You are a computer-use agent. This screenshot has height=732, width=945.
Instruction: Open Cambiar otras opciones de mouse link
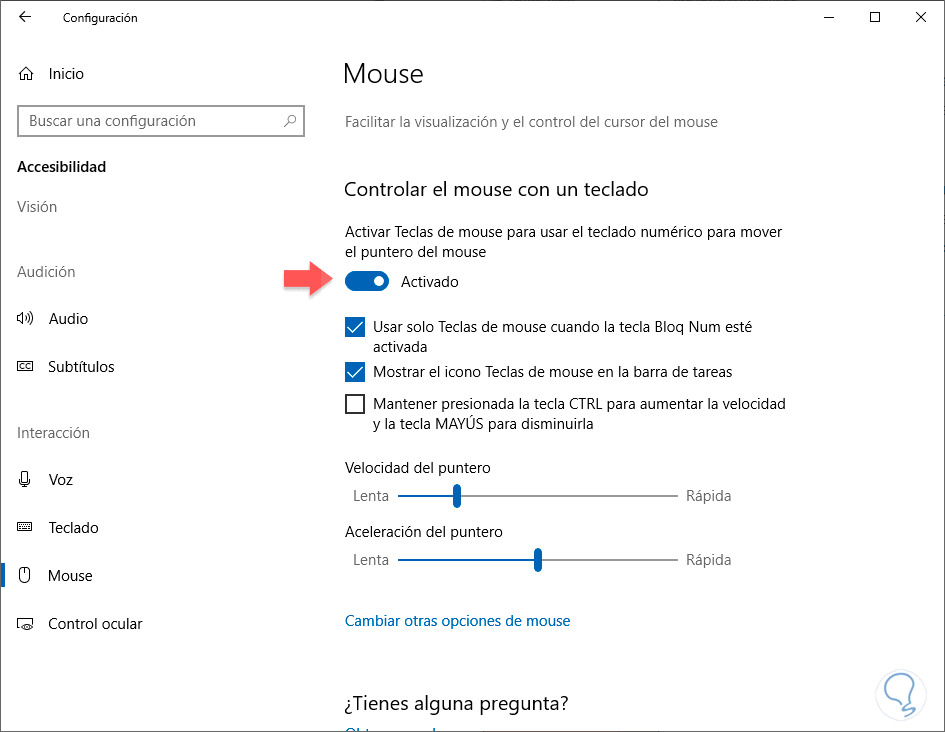[457, 621]
